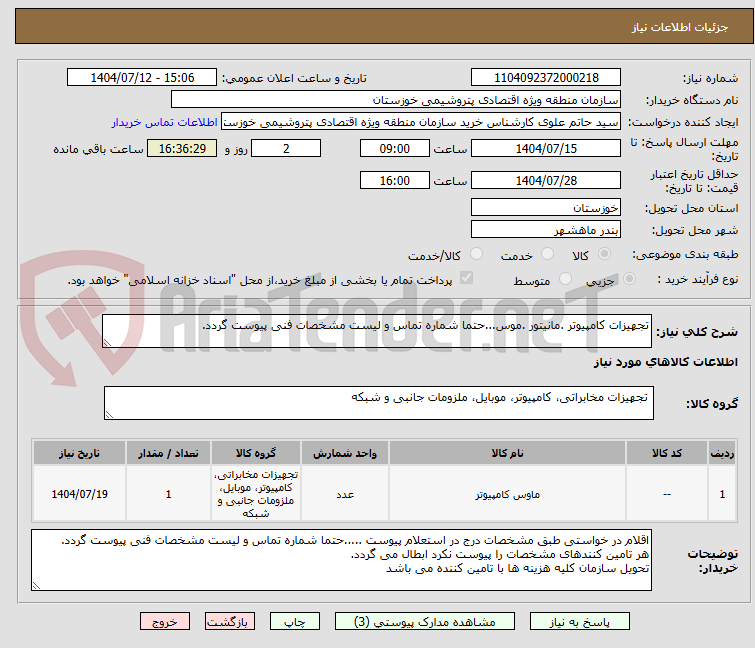
Task: Click the اطلاعات کالاهای مورد نیاز heading
Action: [x=665, y=362]
